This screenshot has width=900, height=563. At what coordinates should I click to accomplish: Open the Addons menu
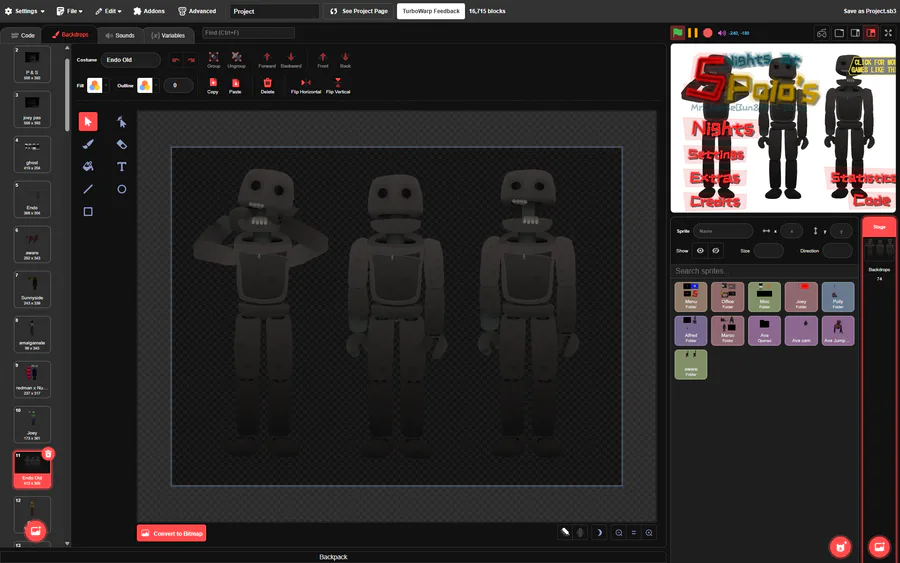[x=149, y=11]
